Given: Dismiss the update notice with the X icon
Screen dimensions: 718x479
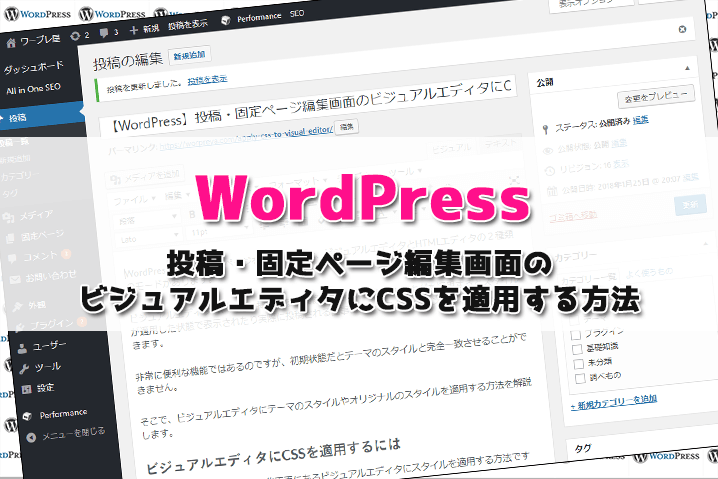Looking at the screenshot, I should (682, 29).
